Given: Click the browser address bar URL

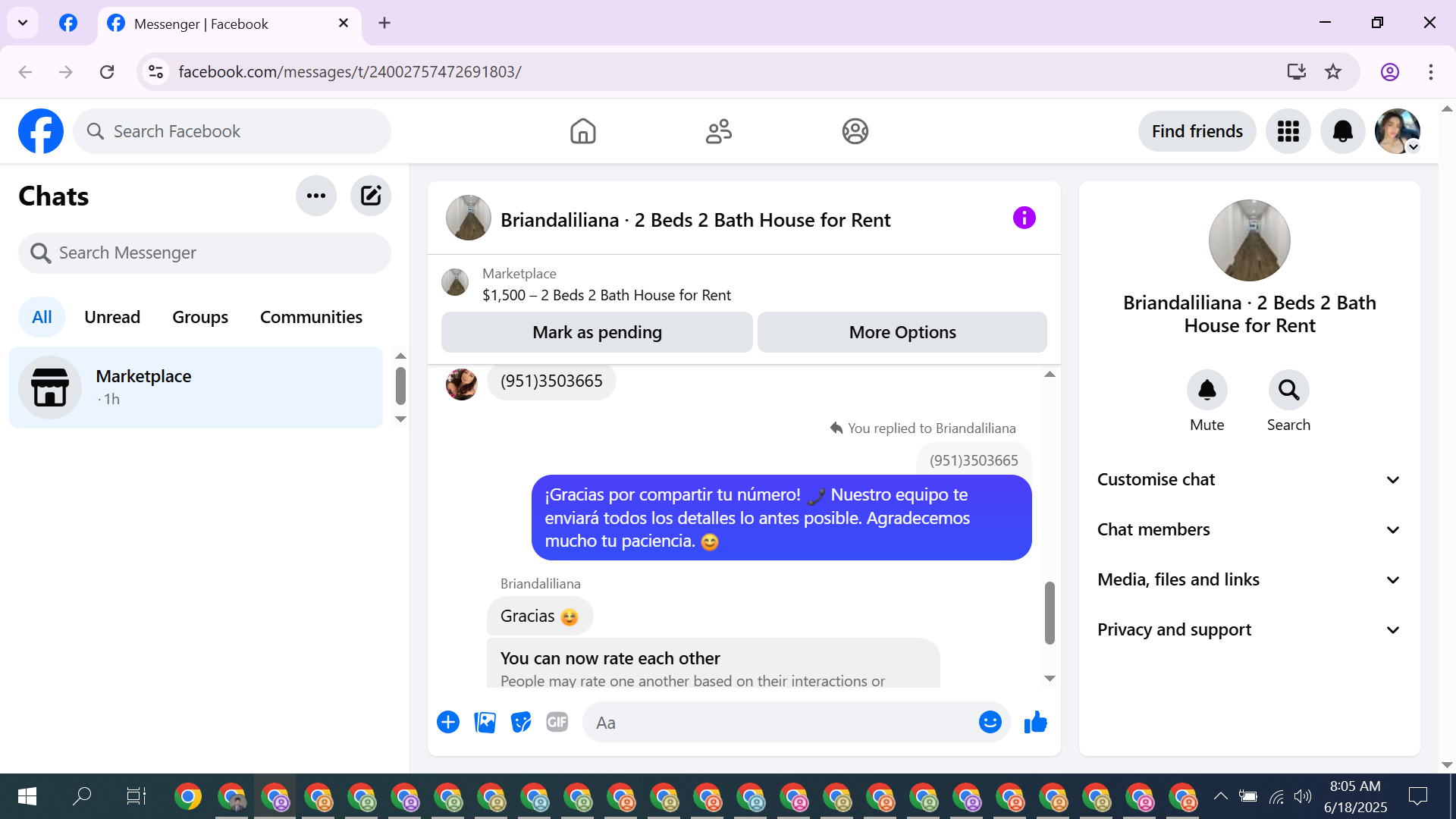Looking at the screenshot, I should point(350,71).
